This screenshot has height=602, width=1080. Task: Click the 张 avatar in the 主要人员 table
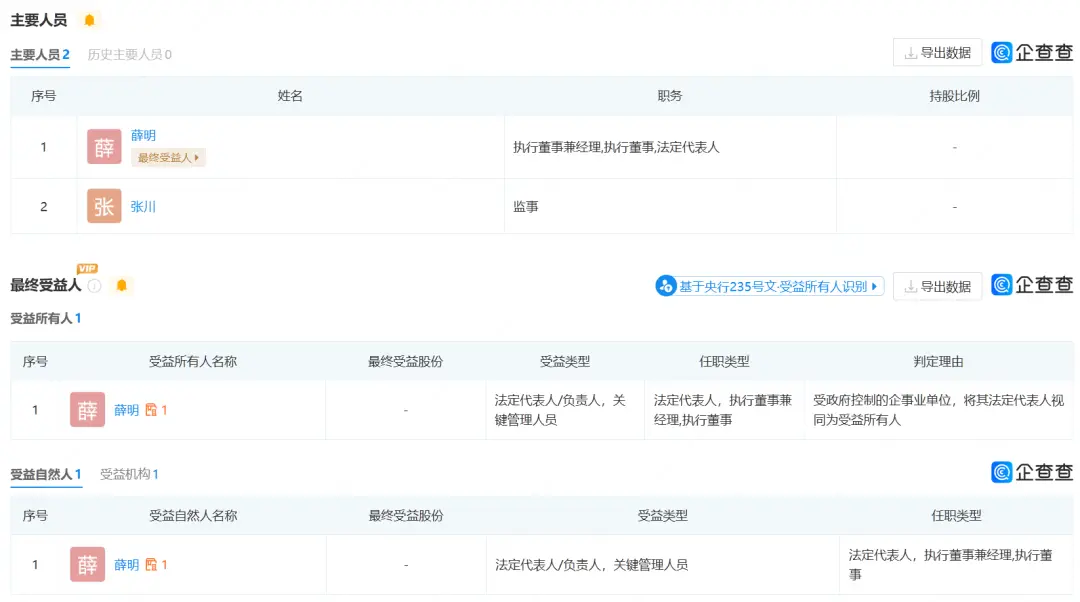(x=104, y=207)
